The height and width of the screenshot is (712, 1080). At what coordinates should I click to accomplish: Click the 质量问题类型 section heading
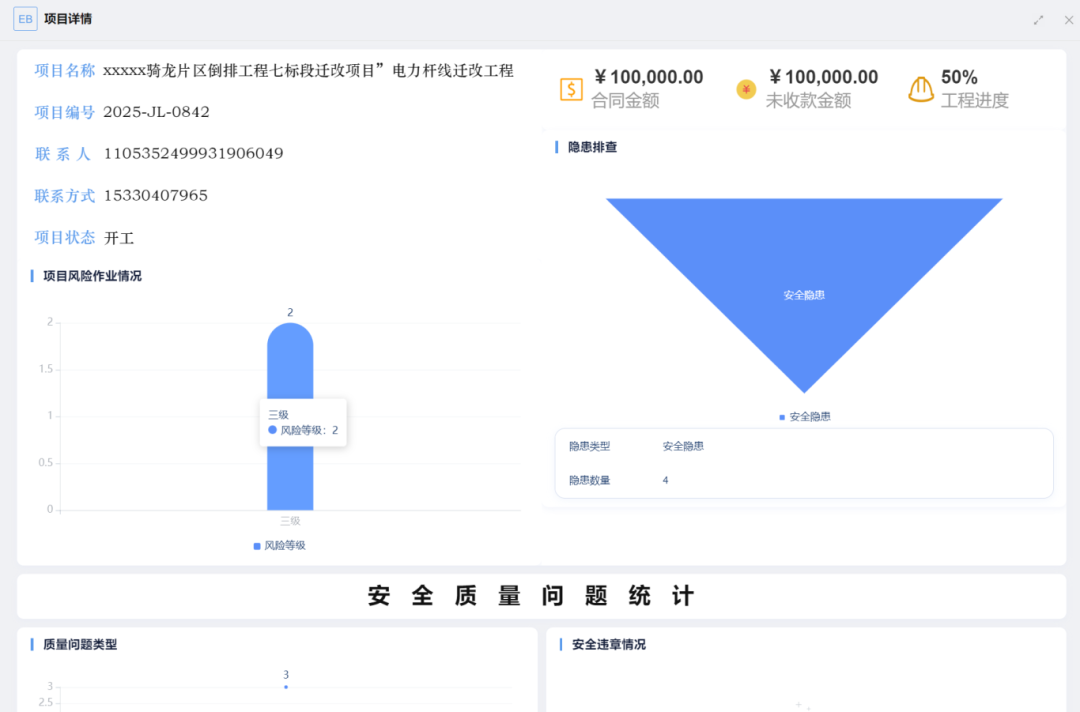tap(80, 645)
